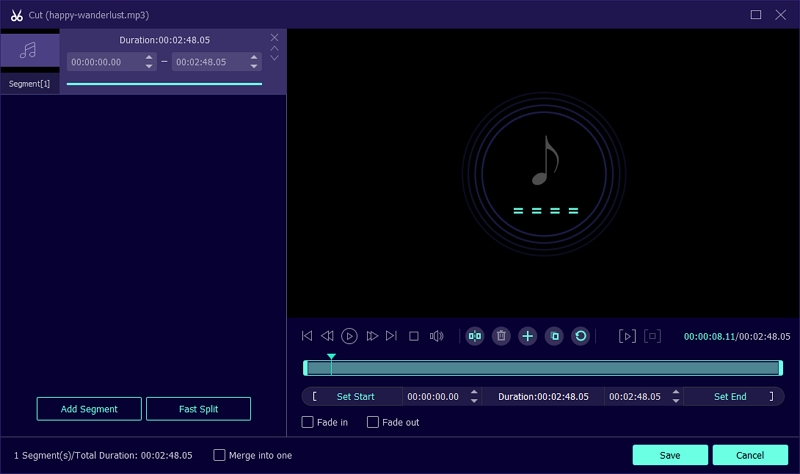The image size is (800, 474).
Task: Click the scissors icon in the title bar
Action: click(16, 15)
